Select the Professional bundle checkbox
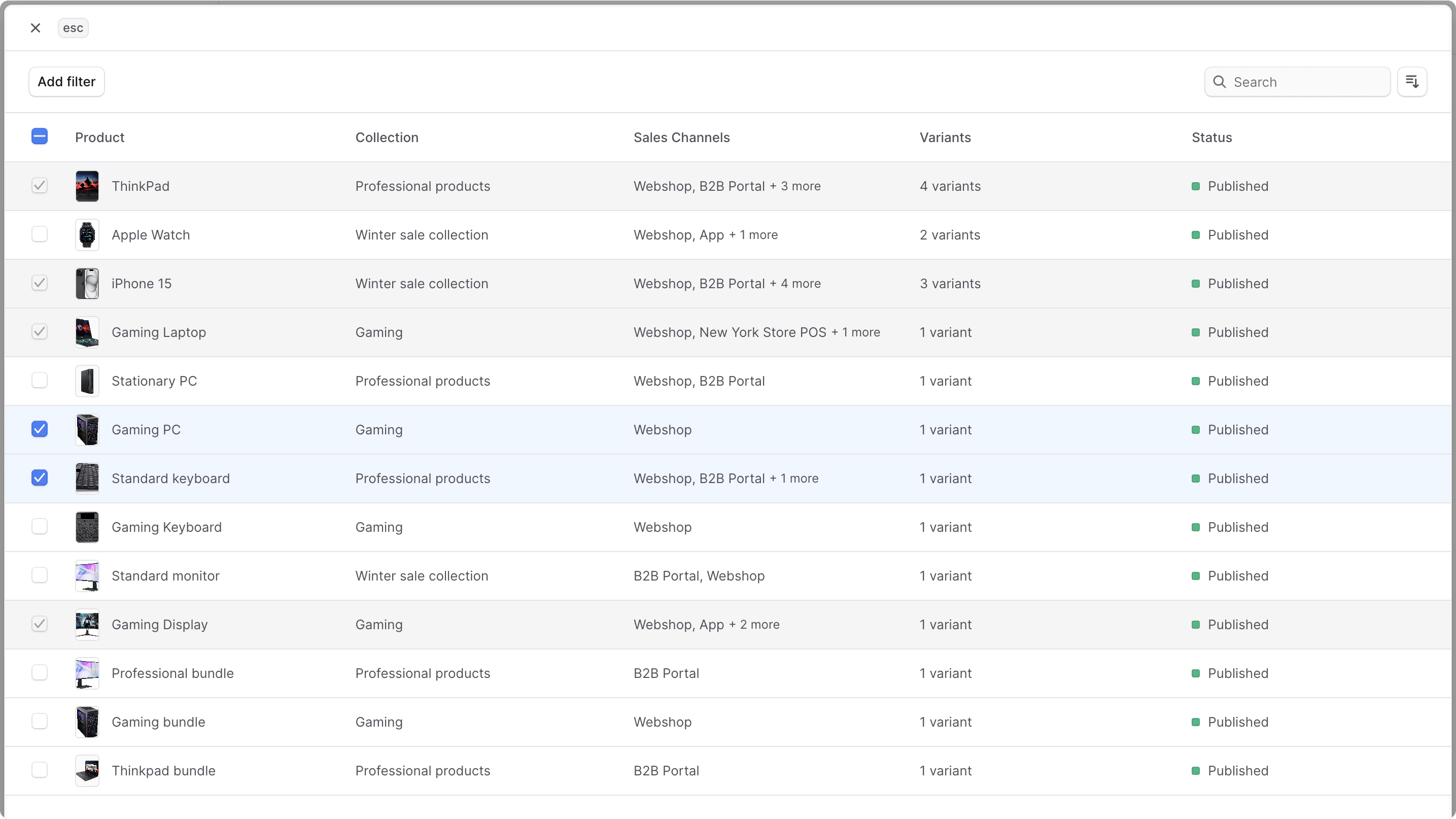Image resolution: width=1456 pixels, height=819 pixels. tap(40, 673)
